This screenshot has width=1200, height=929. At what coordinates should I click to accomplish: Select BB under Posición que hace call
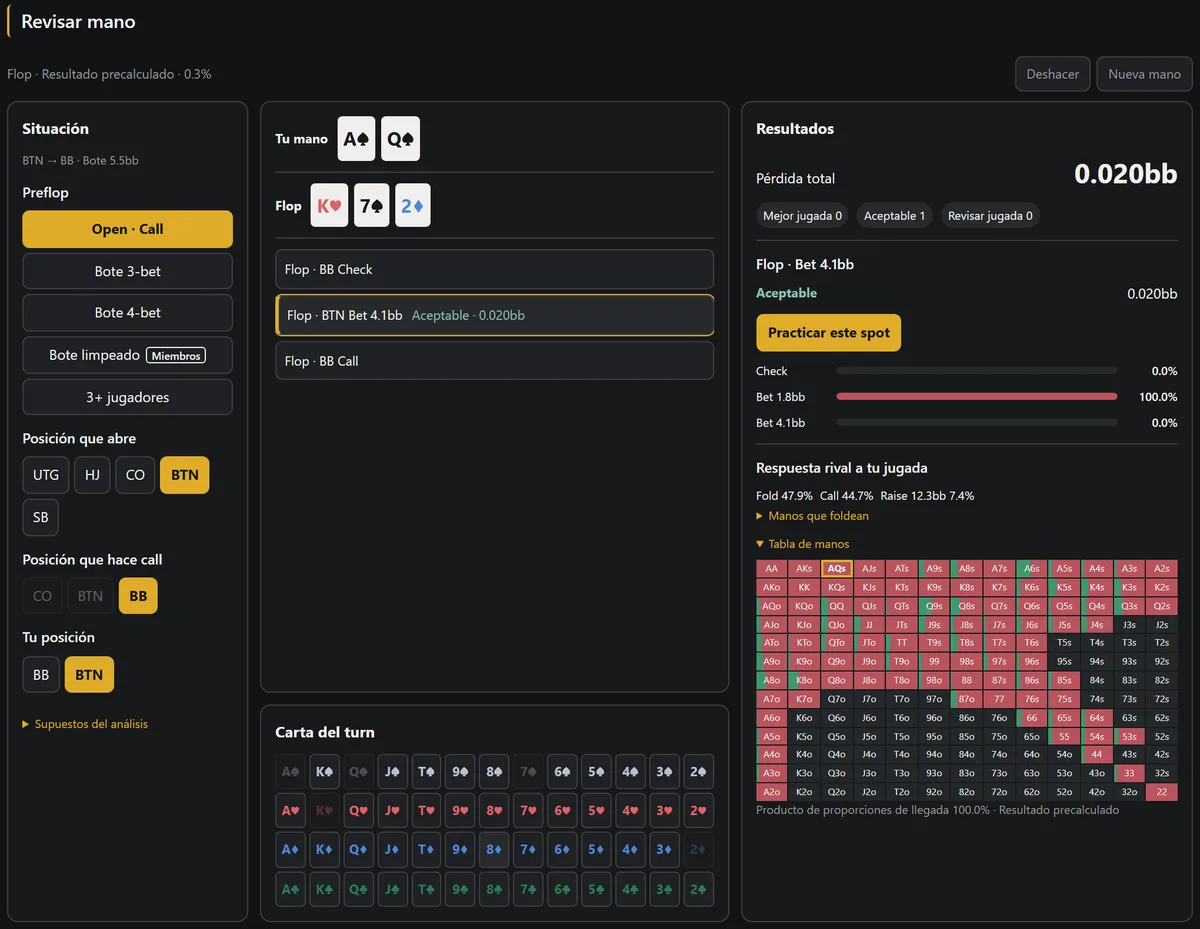138,596
